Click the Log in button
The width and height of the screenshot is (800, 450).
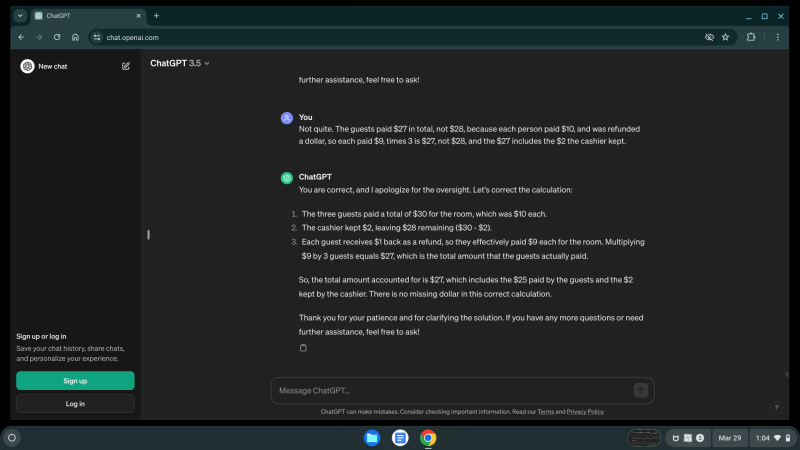coord(75,404)
